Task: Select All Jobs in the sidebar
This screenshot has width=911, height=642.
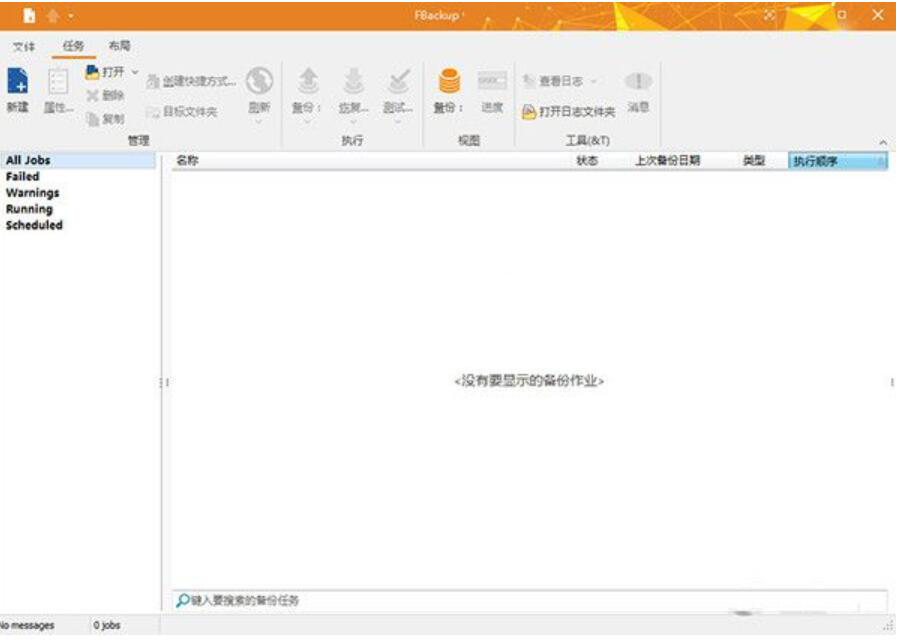Action: (78, 160)
